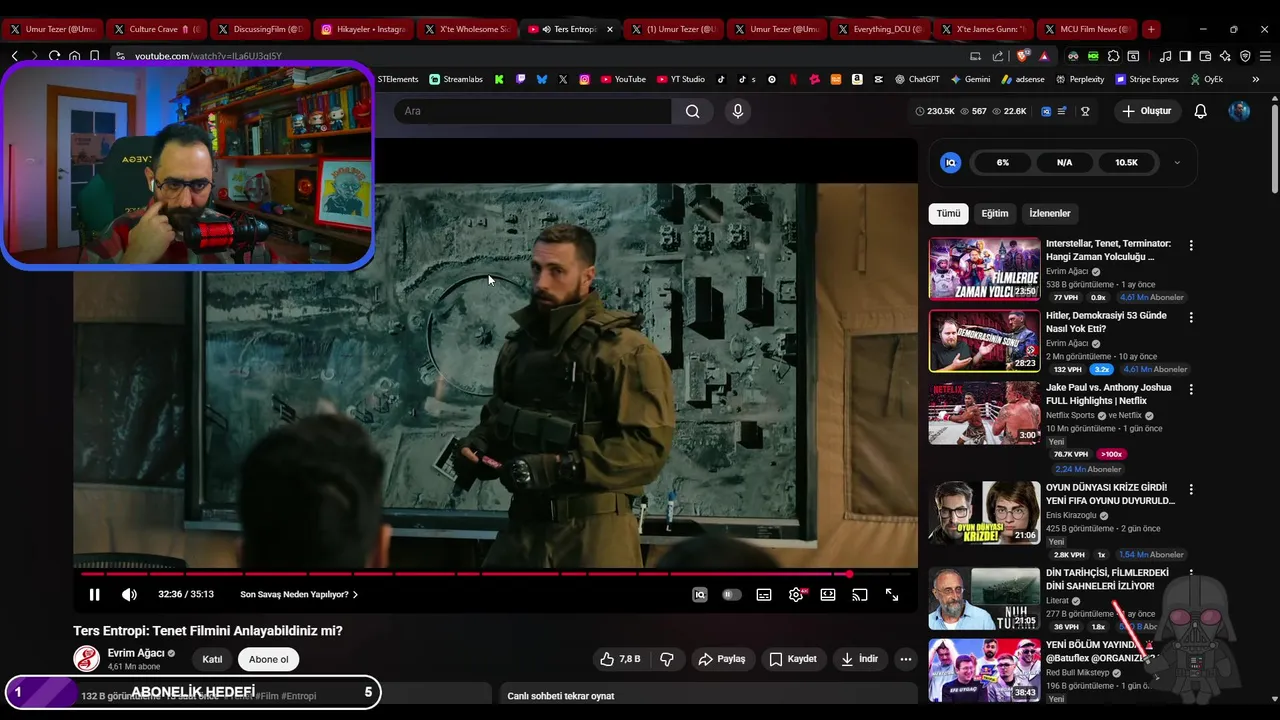Open 'Hitler, Demokrasiyi 53 Günde' video title
Screen dimensions: 1280x720
pos(1105,322)
